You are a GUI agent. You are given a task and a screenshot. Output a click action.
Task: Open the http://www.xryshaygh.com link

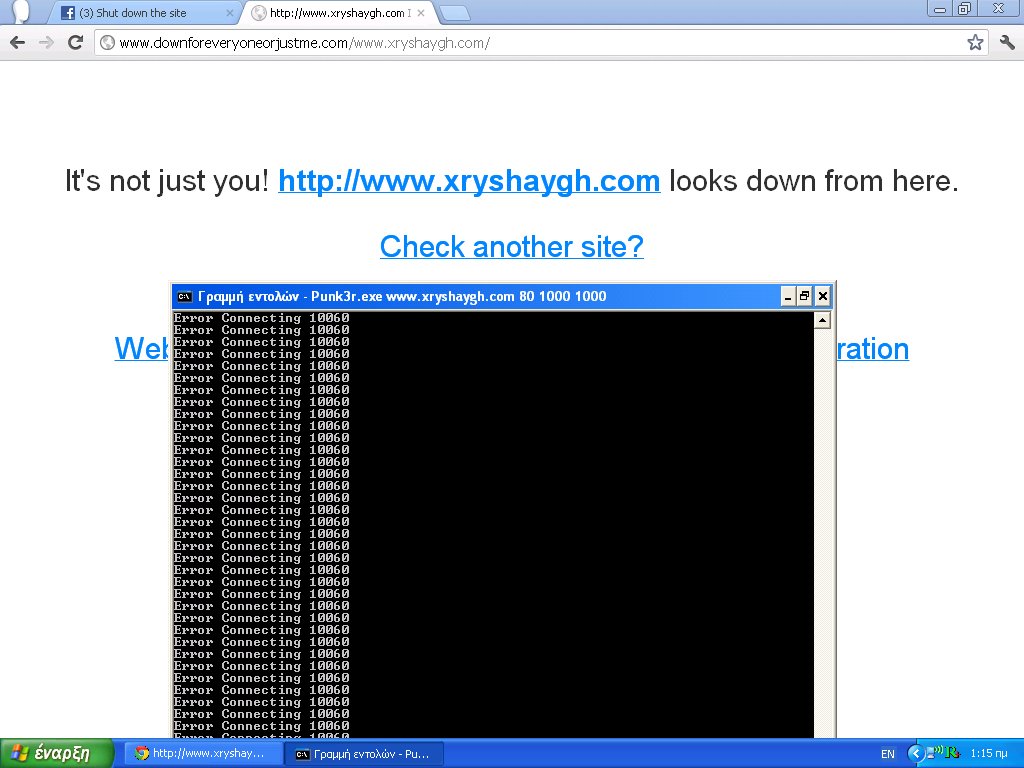click(469, 181)
